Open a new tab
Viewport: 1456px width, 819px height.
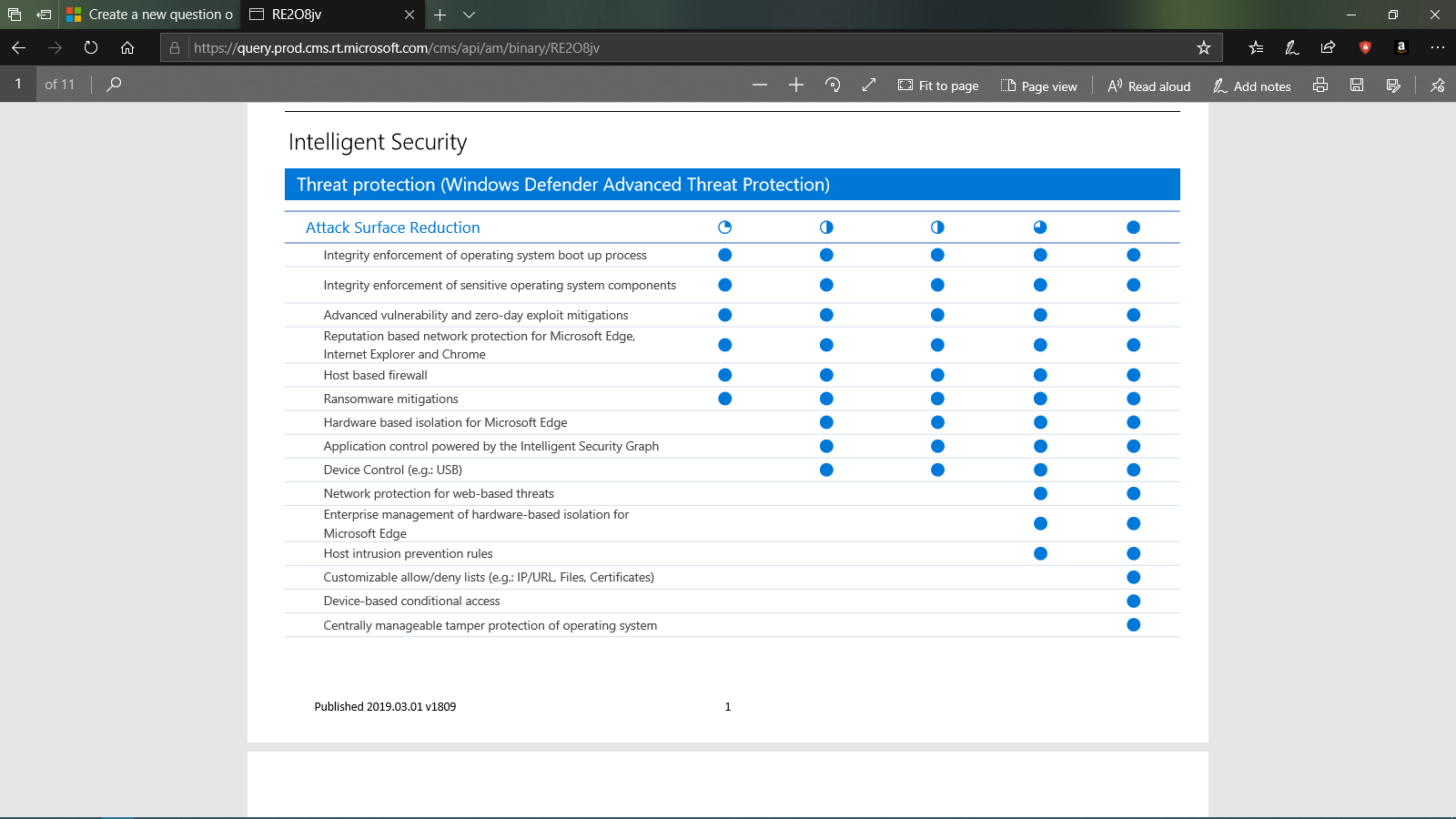coord(440,15)
